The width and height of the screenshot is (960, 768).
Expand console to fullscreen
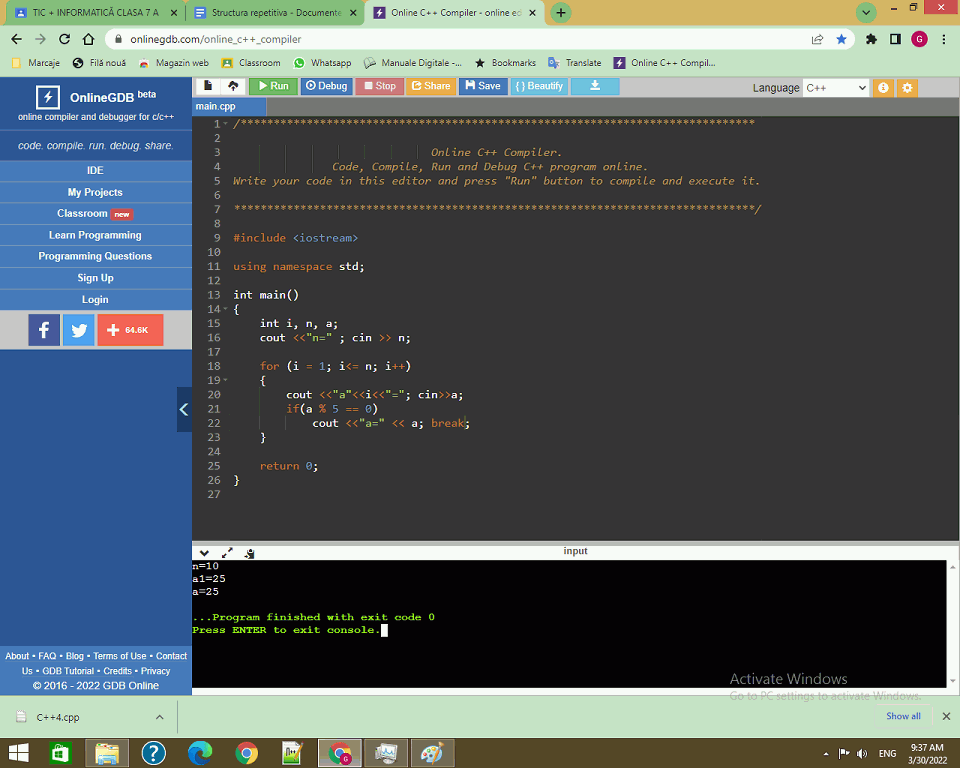click(x=227, y=552)
